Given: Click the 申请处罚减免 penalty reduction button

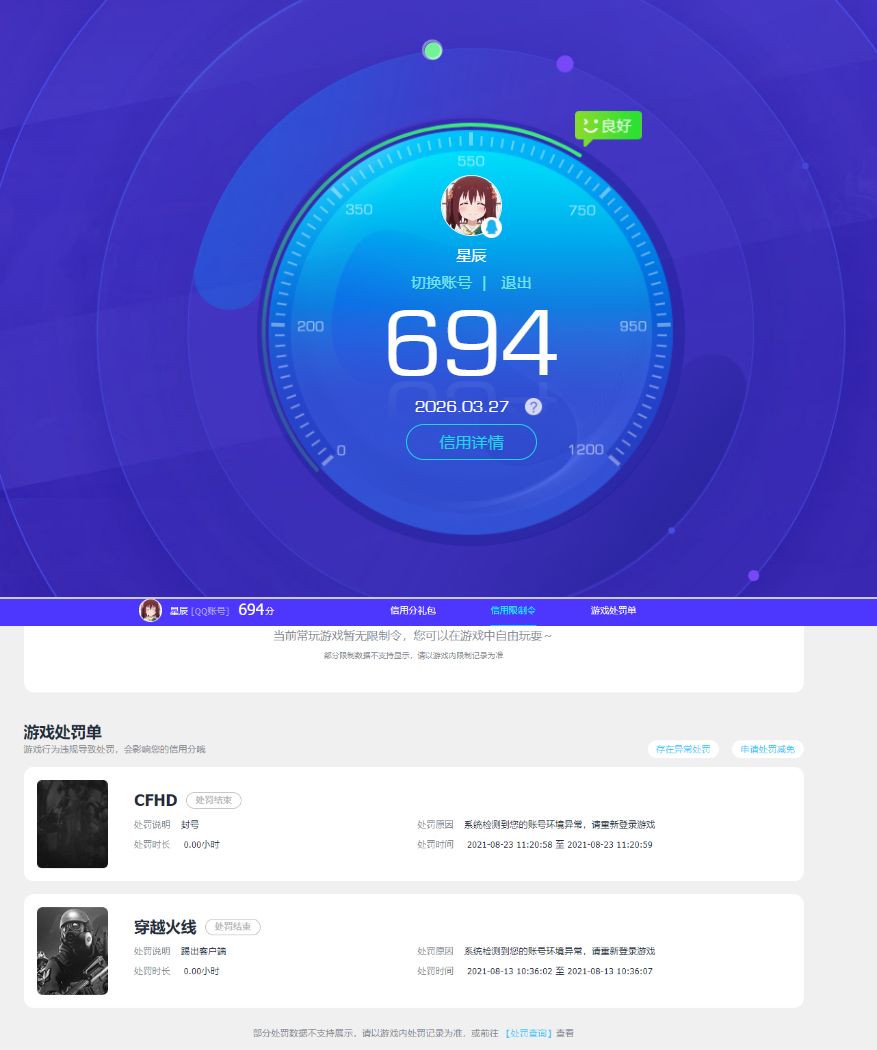Looking at the screenshot, I should (x=766, y=748).
